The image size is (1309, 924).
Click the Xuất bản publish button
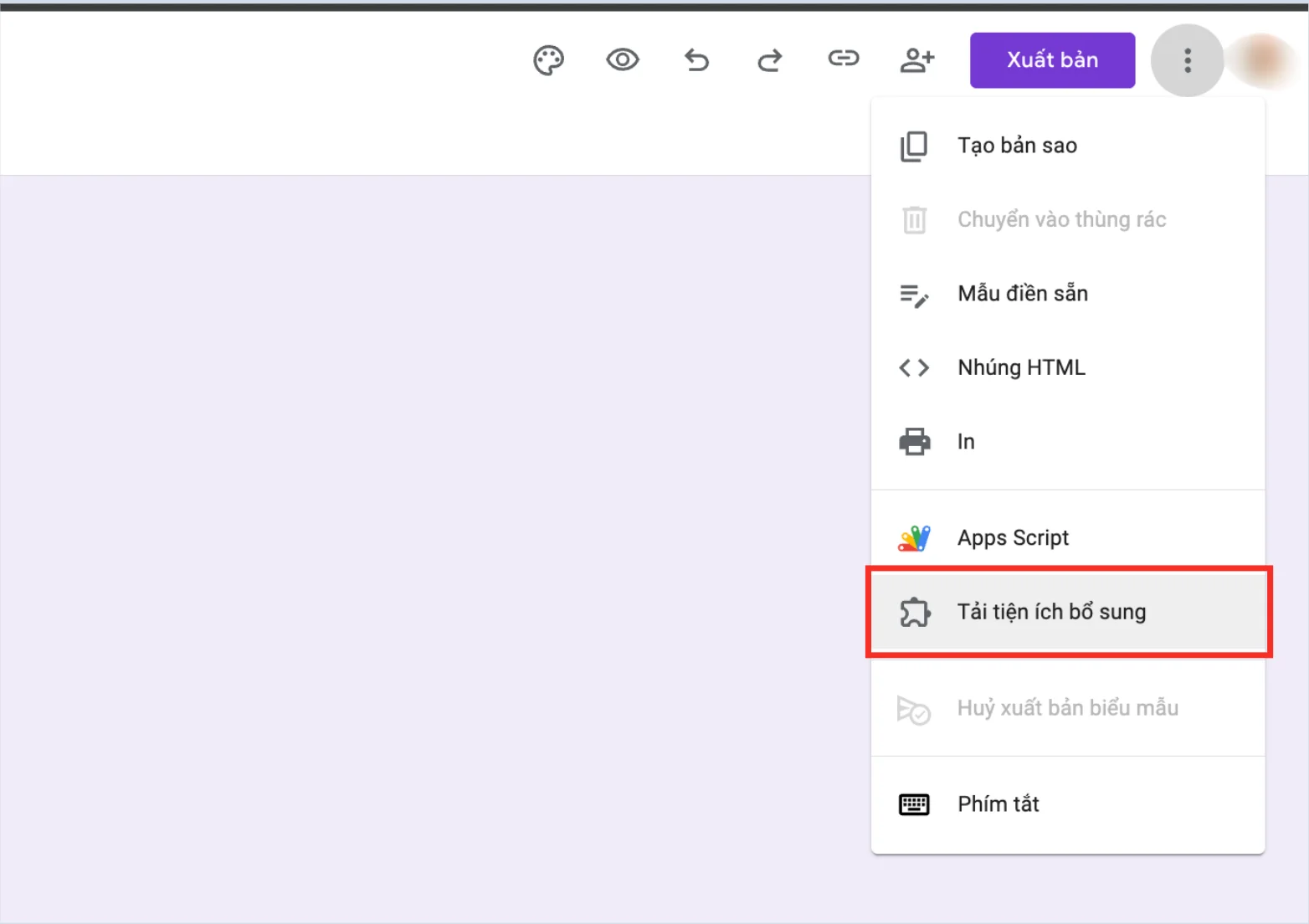tap(1052, 60)
